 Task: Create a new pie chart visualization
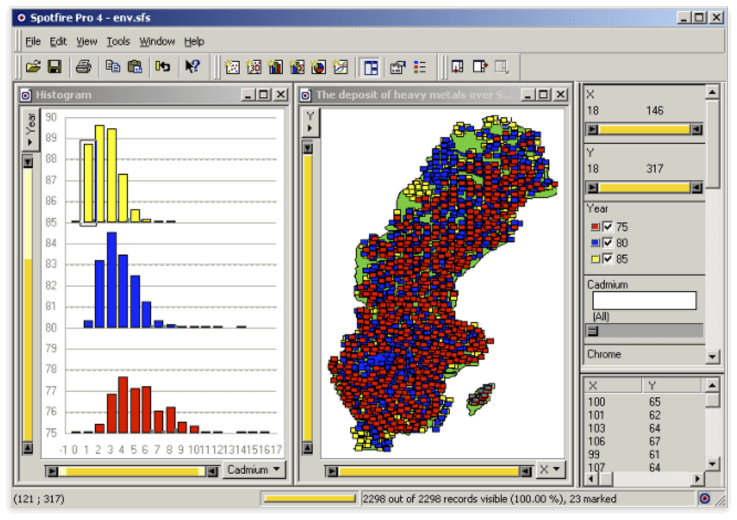click(318, 67)
